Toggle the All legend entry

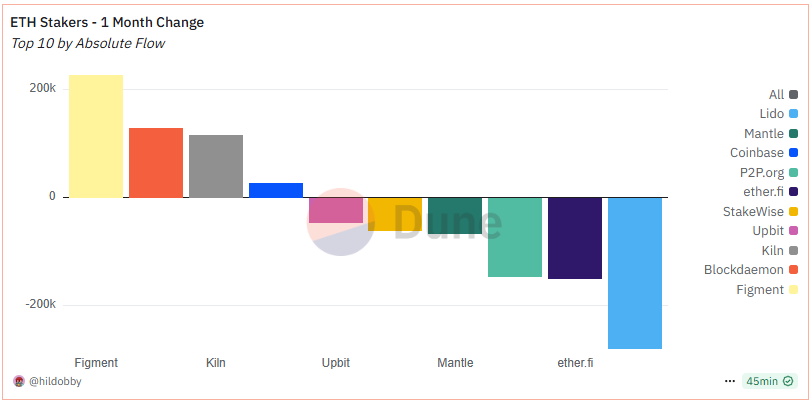(x=783, y=95)
